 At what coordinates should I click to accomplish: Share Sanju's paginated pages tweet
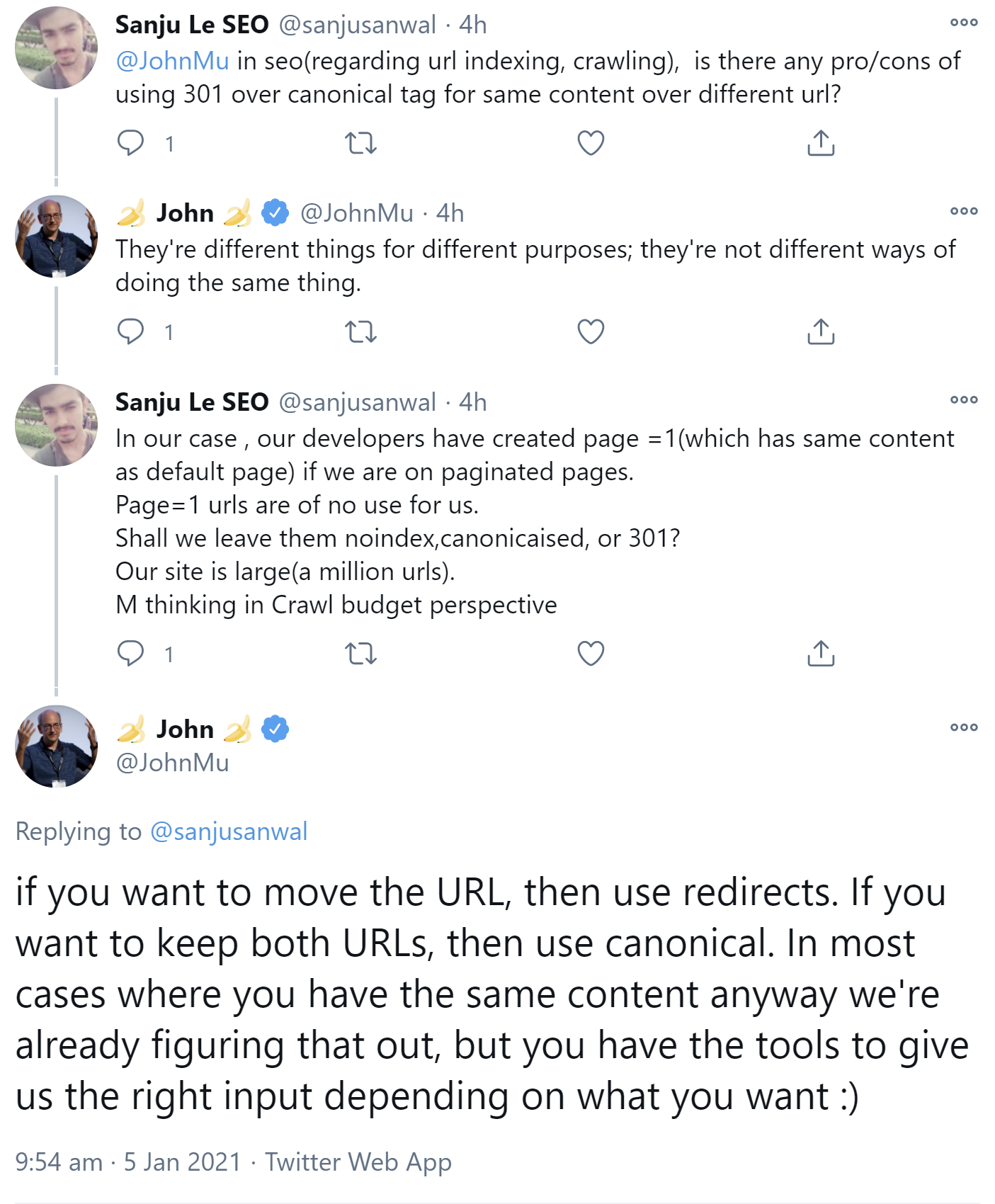coord(821,655)
